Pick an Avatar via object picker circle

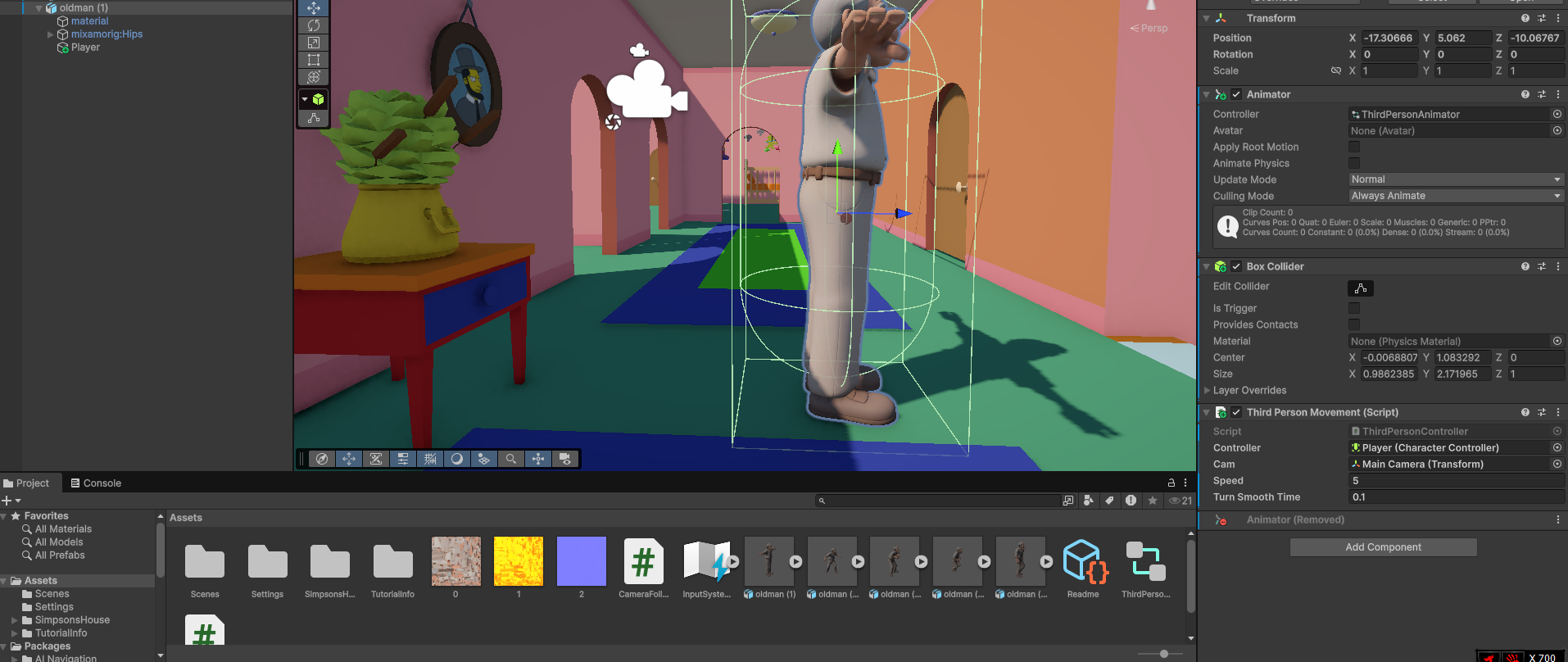(x=1557, y=130)
